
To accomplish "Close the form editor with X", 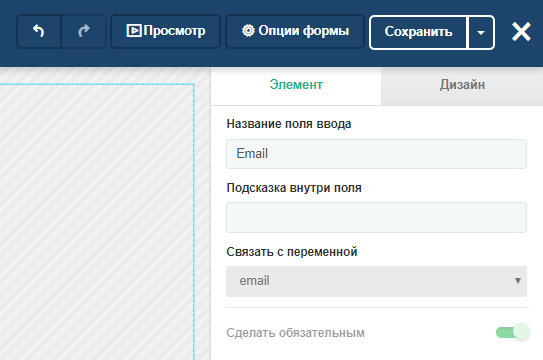I will pos(521,32).
